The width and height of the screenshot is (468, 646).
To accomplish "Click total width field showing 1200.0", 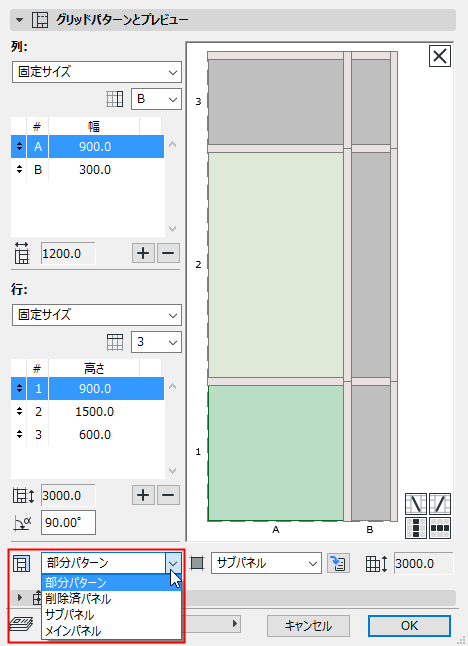I will [68, 253].
